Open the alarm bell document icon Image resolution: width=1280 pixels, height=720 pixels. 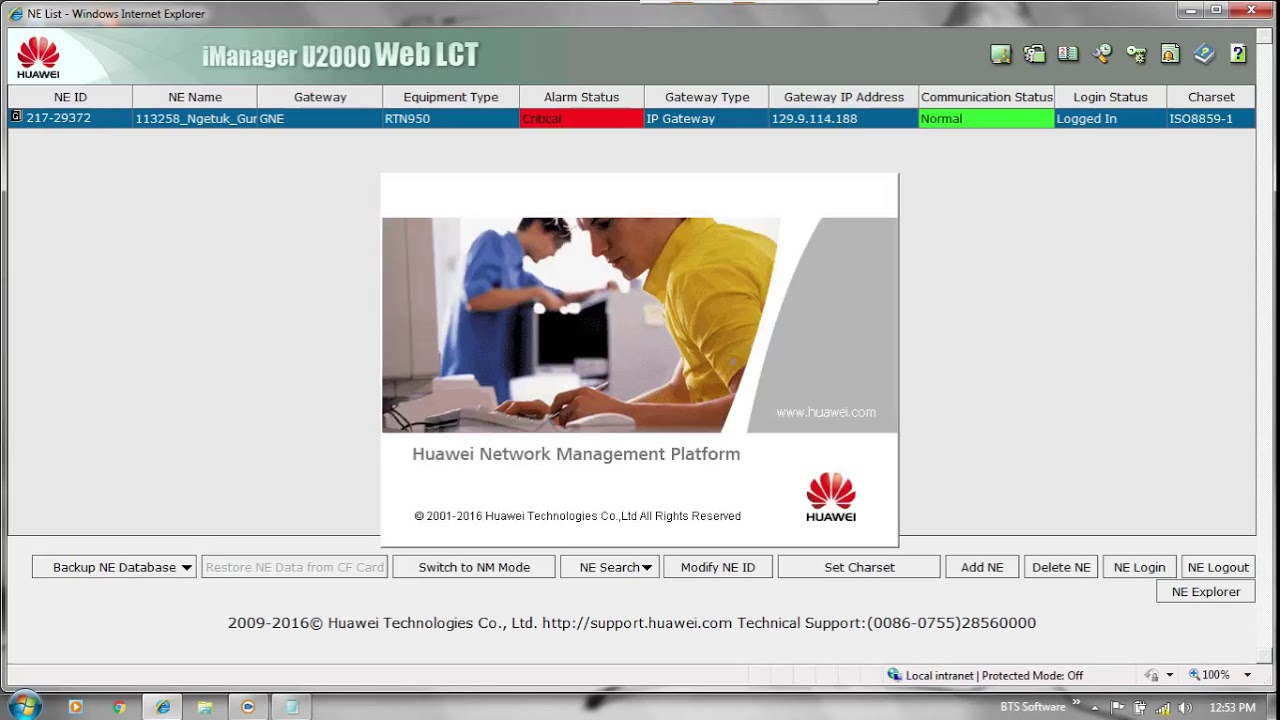[x=1170, y=54]
